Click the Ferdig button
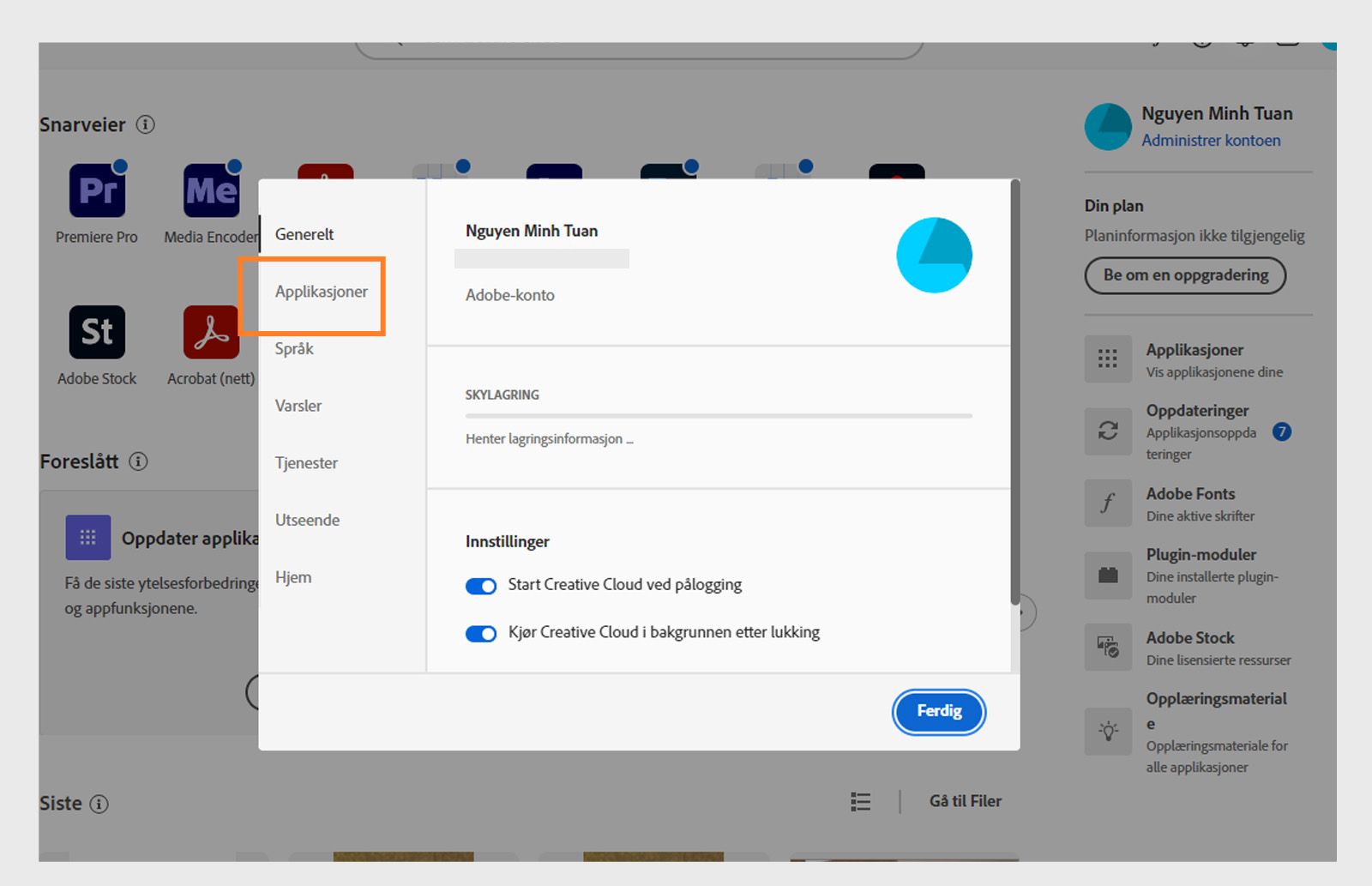The image size is (1372, 886). (939, 712)
